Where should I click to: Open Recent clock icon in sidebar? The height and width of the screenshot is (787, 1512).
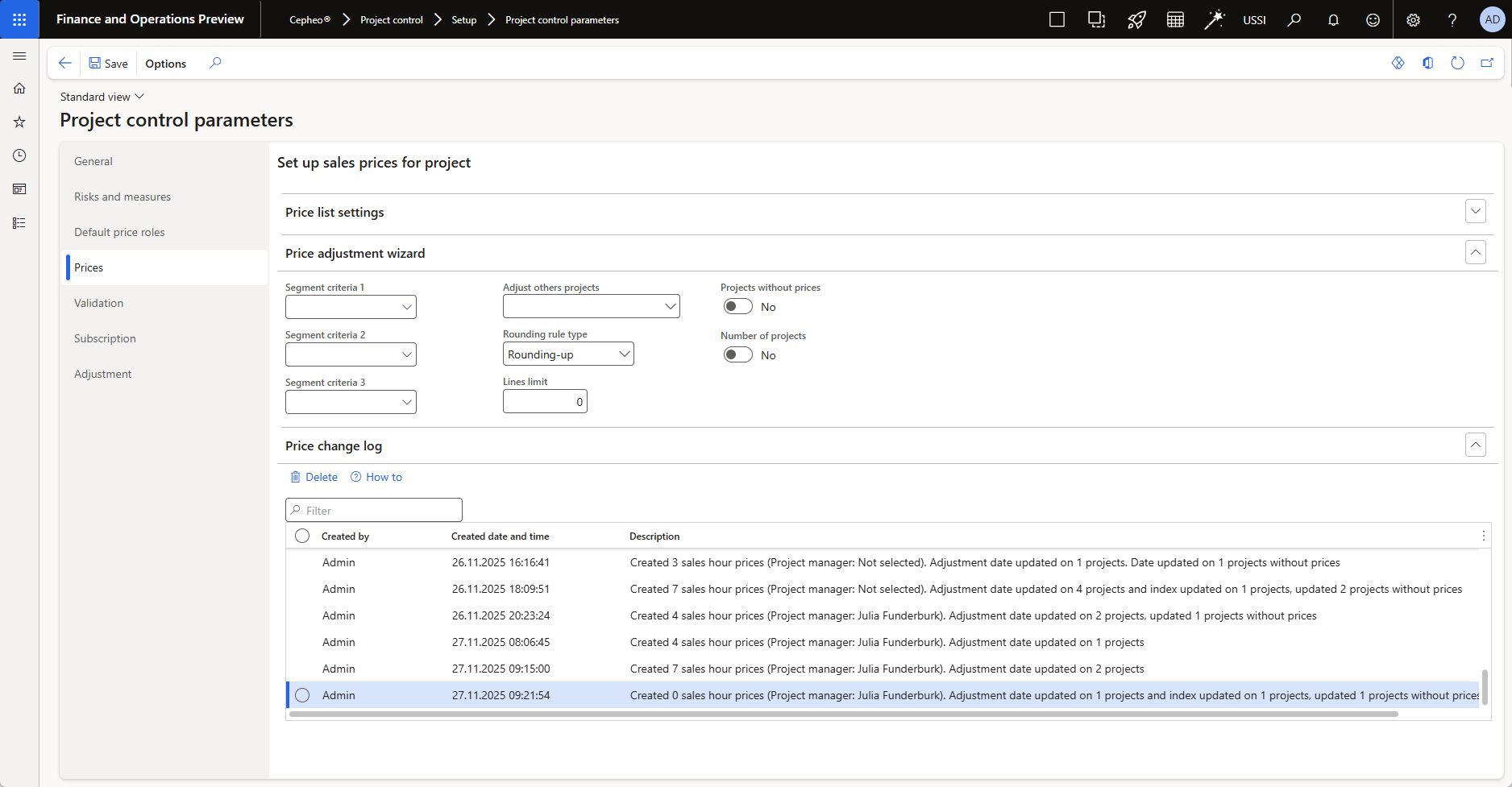[x=19, y=155]
